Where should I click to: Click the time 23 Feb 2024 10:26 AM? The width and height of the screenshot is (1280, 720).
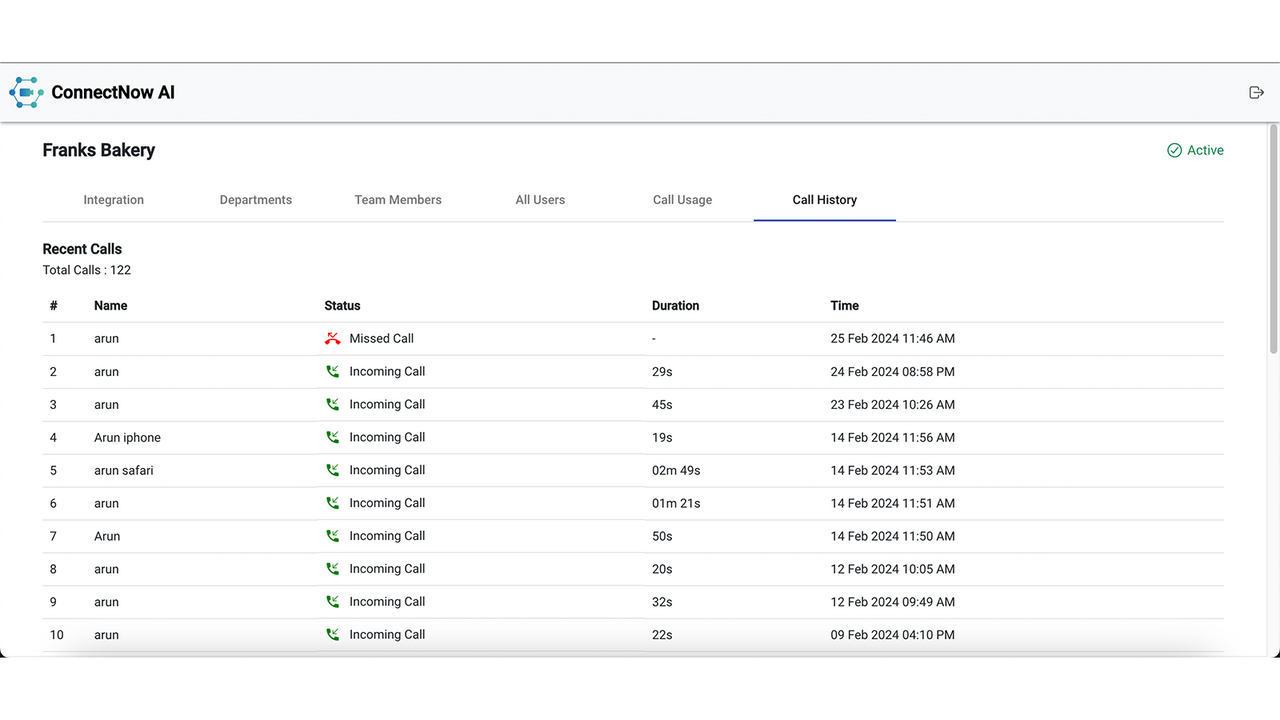[x=893, y=405]
